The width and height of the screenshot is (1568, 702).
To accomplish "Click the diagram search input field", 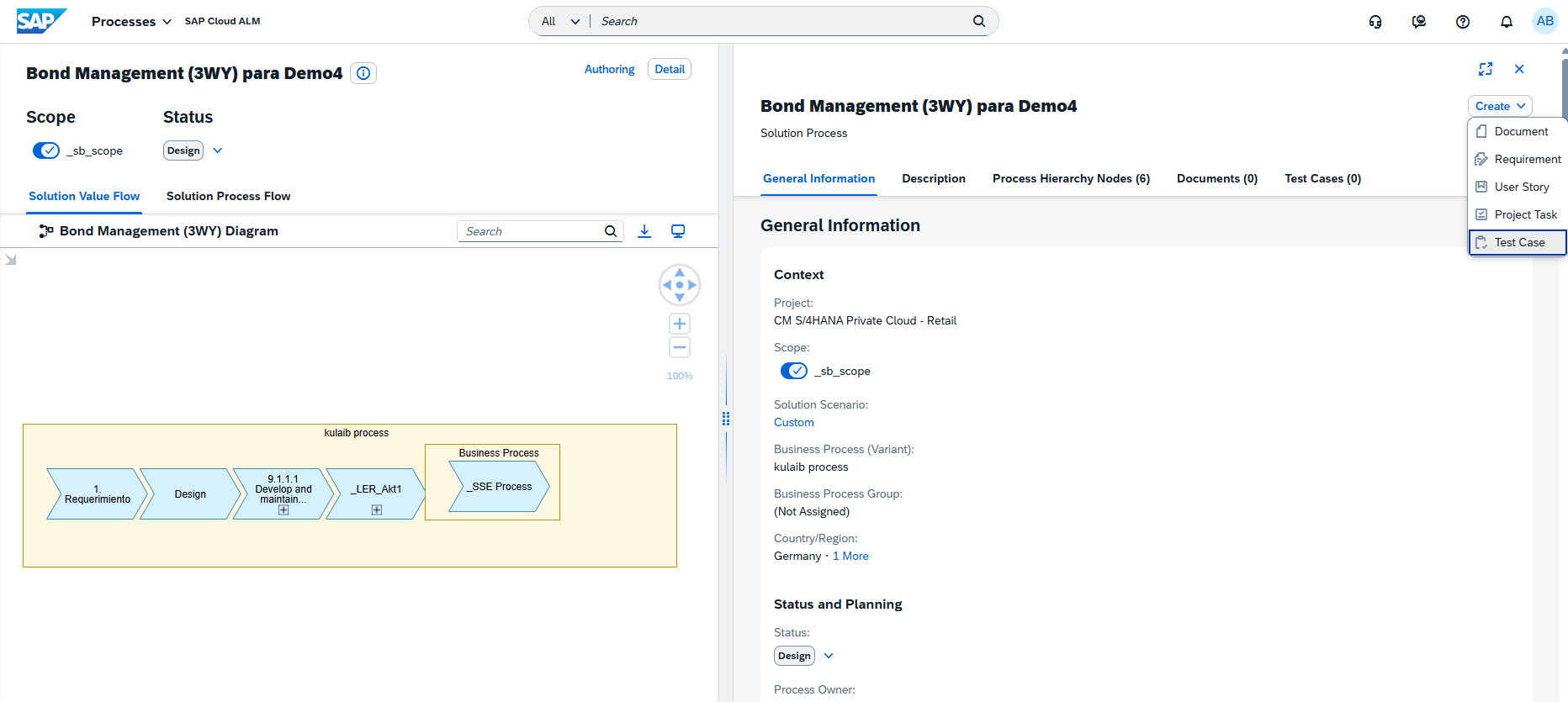I will pos(532,231).
